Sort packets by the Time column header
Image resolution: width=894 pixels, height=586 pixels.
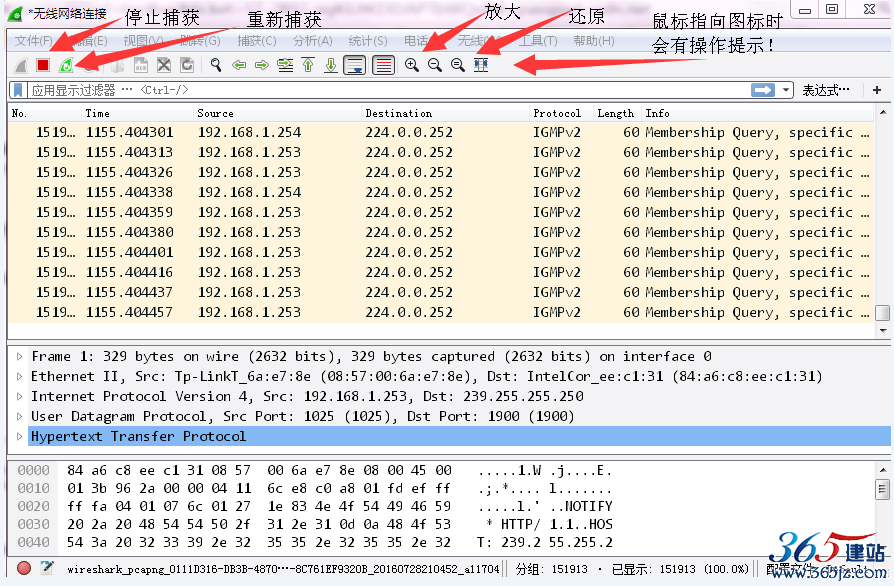pos(138,113)
